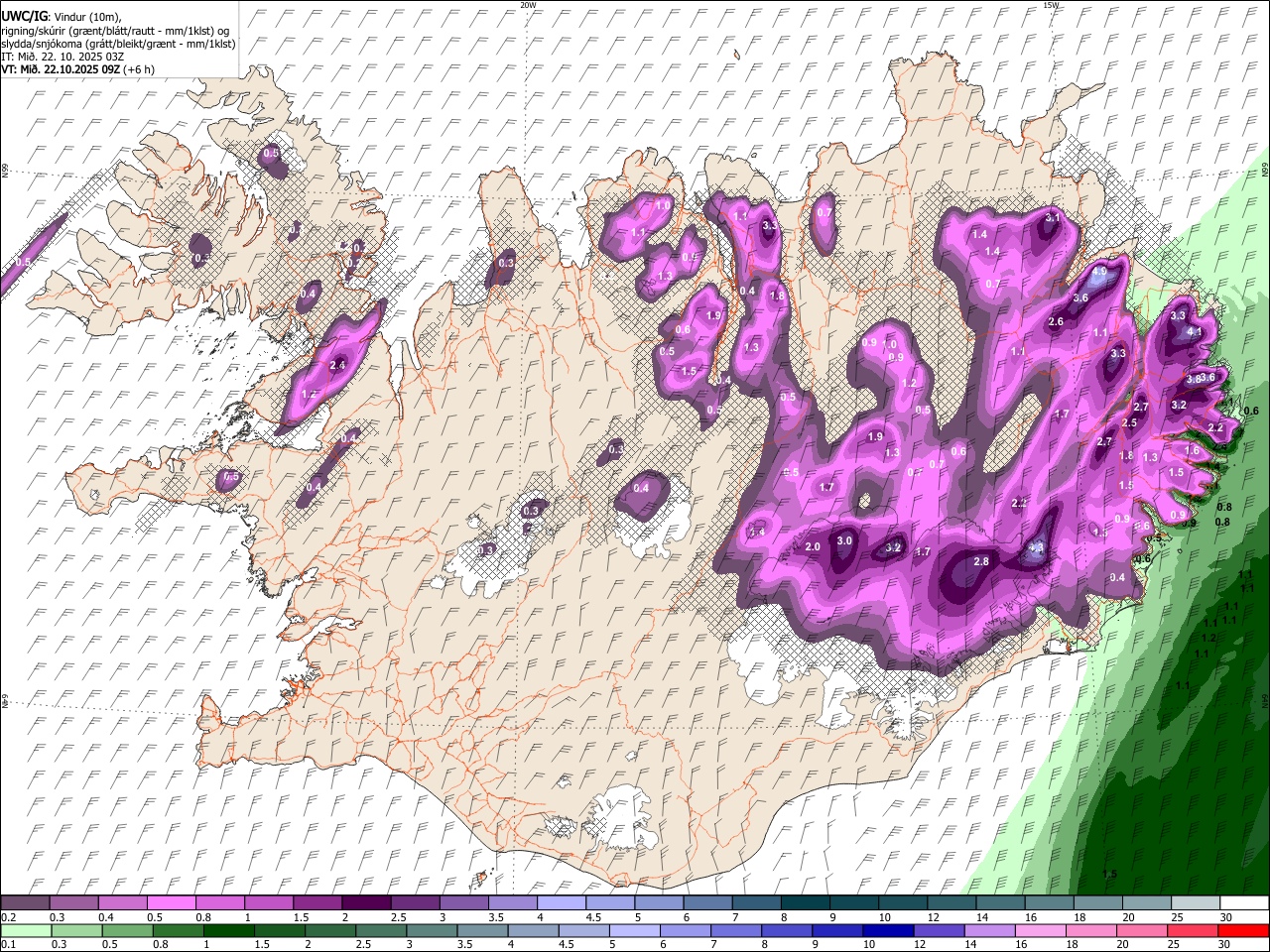The width and height of the screenshot is (1270, 952).
Task: Pick upper legend swatch between 8 and 9
Action: pyautogui.click(x=805, y=903)
